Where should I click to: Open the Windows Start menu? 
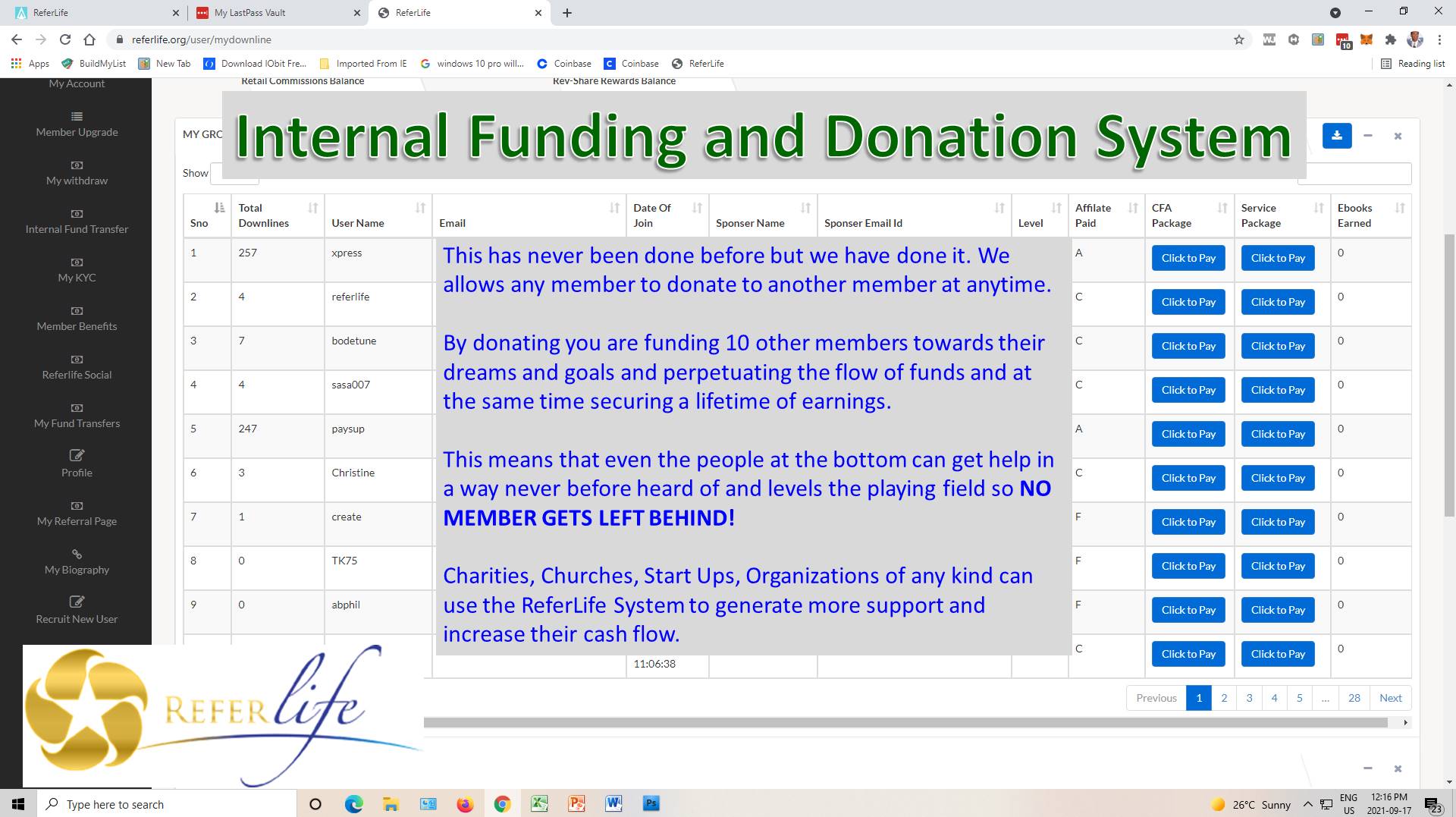[18, 804]
